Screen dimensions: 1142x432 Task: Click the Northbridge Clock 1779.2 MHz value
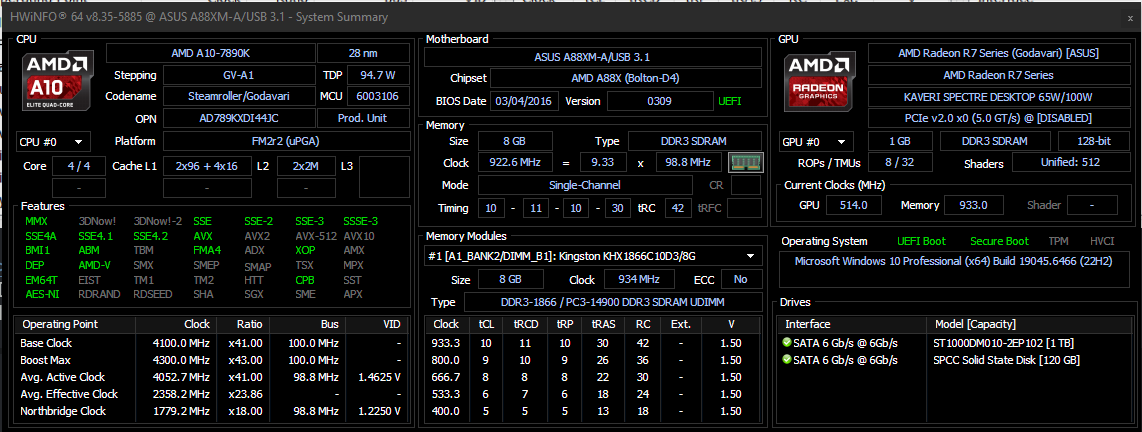click(183, 411)
